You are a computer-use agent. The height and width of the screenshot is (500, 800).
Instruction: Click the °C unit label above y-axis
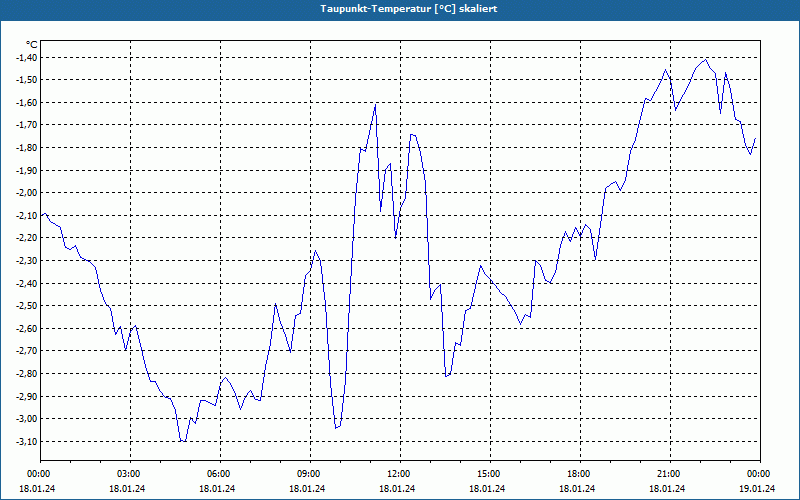[x=32, y=45]
